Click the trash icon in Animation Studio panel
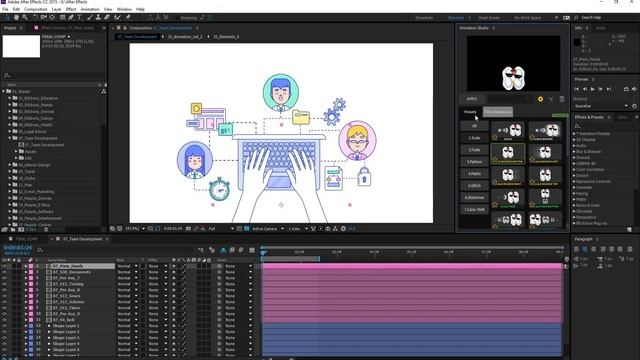The height and width of the screenshot is (360, 640). [x=562, y=99]
